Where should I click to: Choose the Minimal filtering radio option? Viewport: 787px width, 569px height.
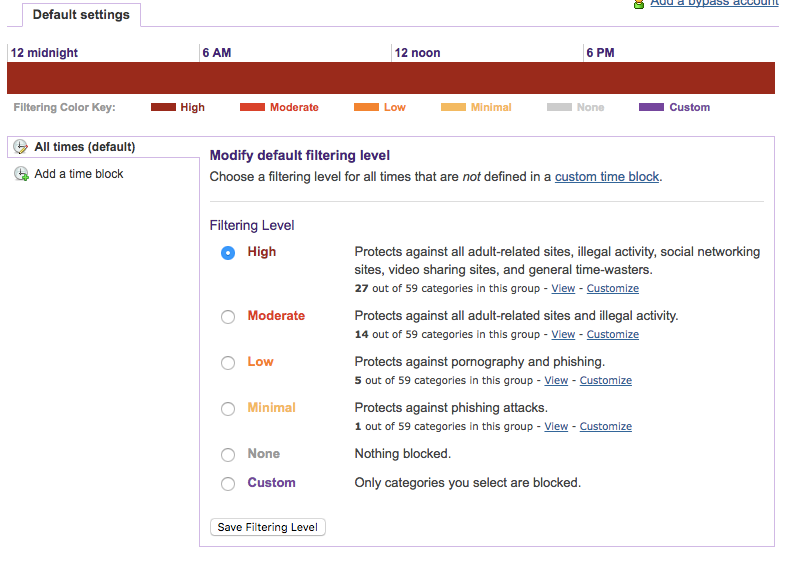(228, 409)
